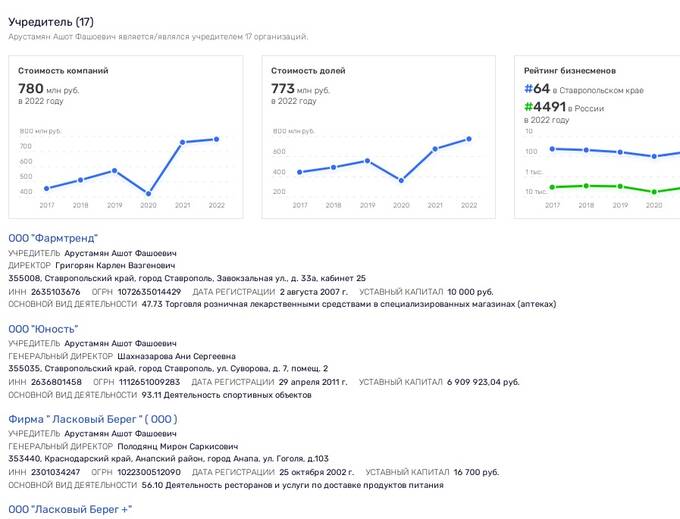Open the ООО "Фармтренд" company link
680x519 pixels.
(x=53, y=238)
